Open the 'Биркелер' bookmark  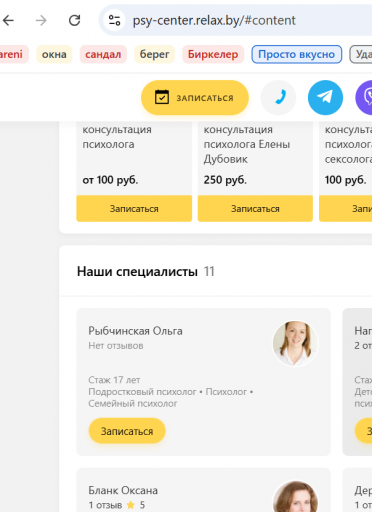pos(213,54)
